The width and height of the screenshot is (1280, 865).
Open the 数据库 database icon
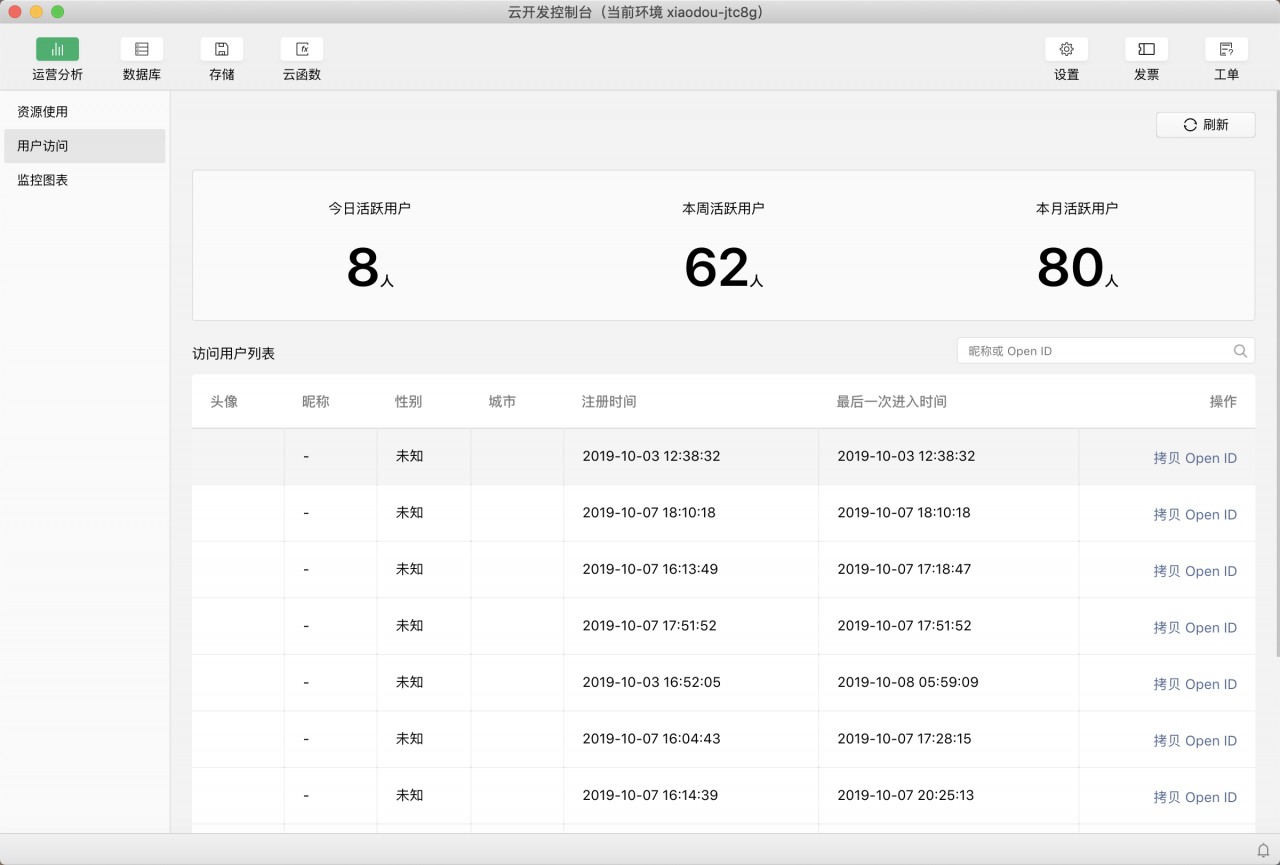pos(141,50)
